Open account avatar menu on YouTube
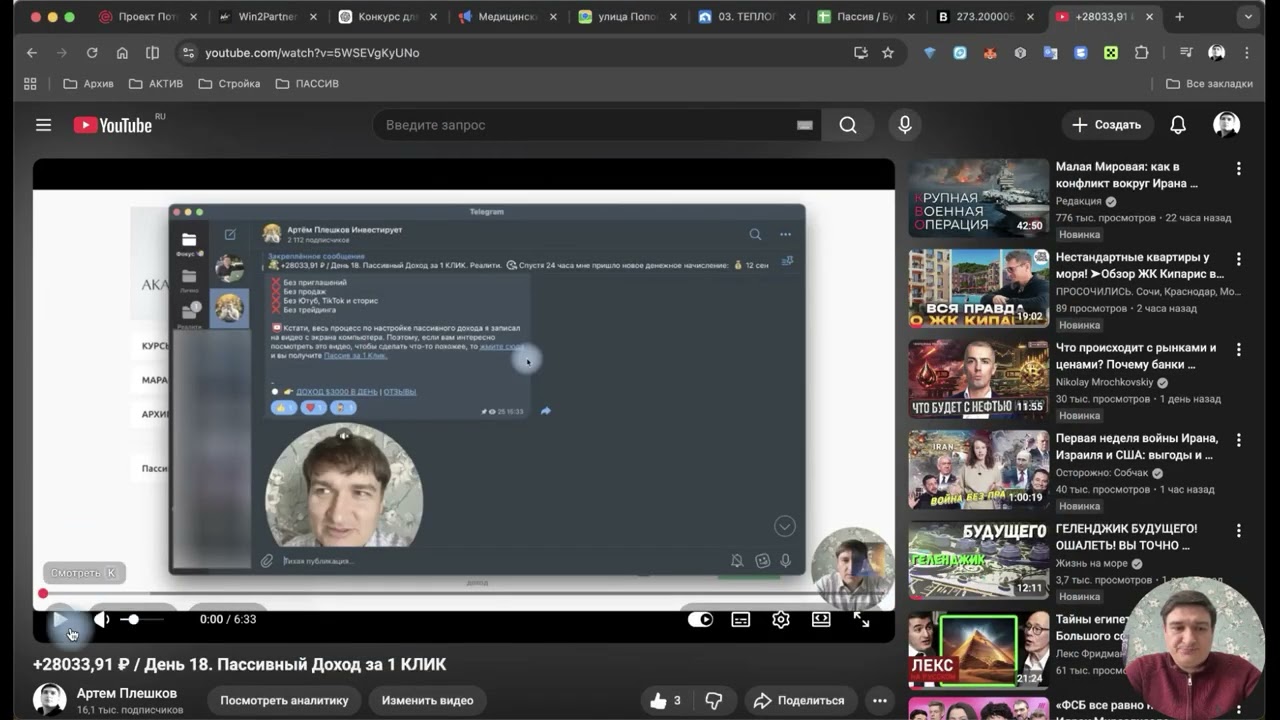The height and width of the screenshot is (720, 1280). 1227,125
